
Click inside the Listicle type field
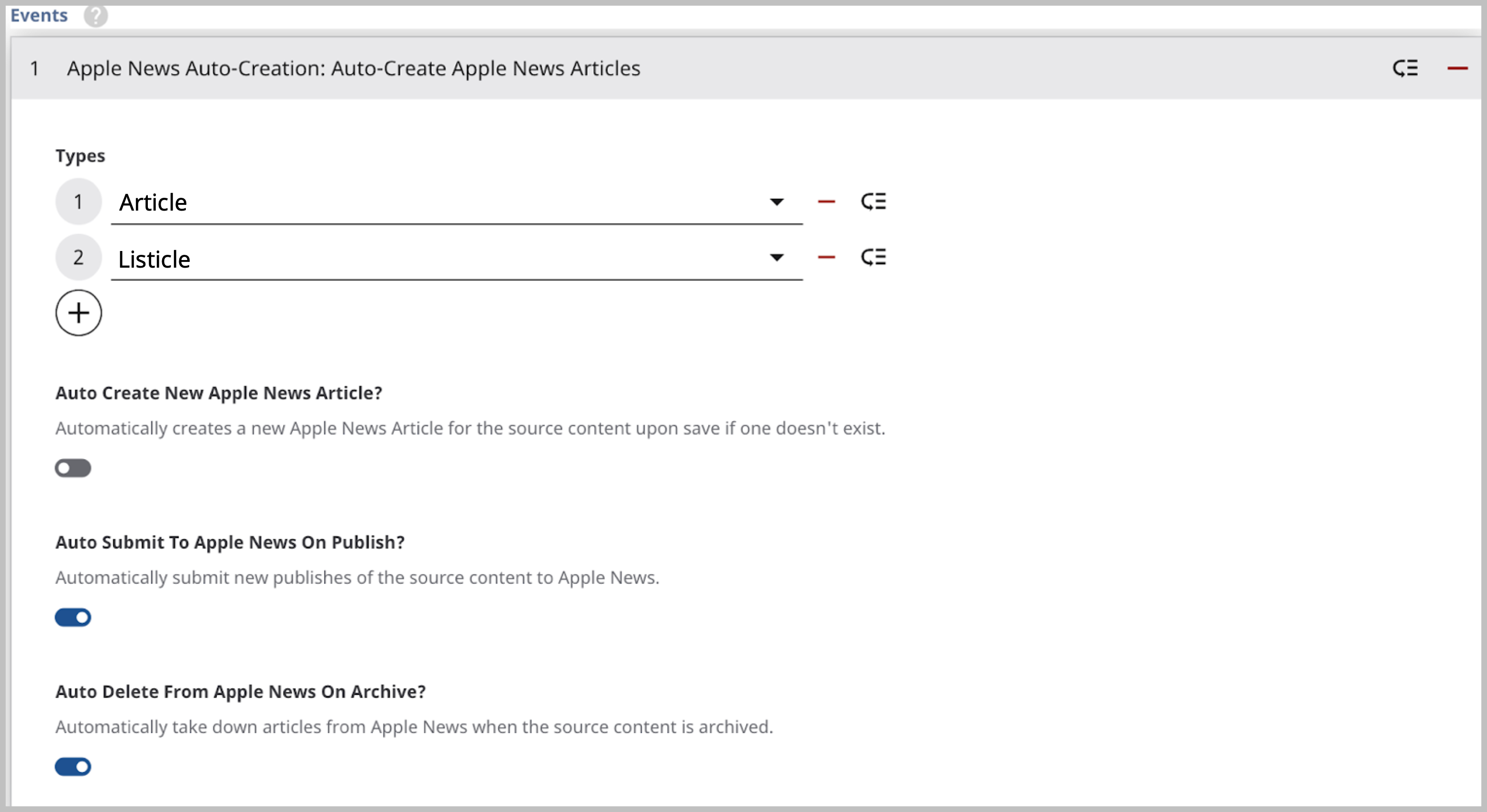point(404,259)
